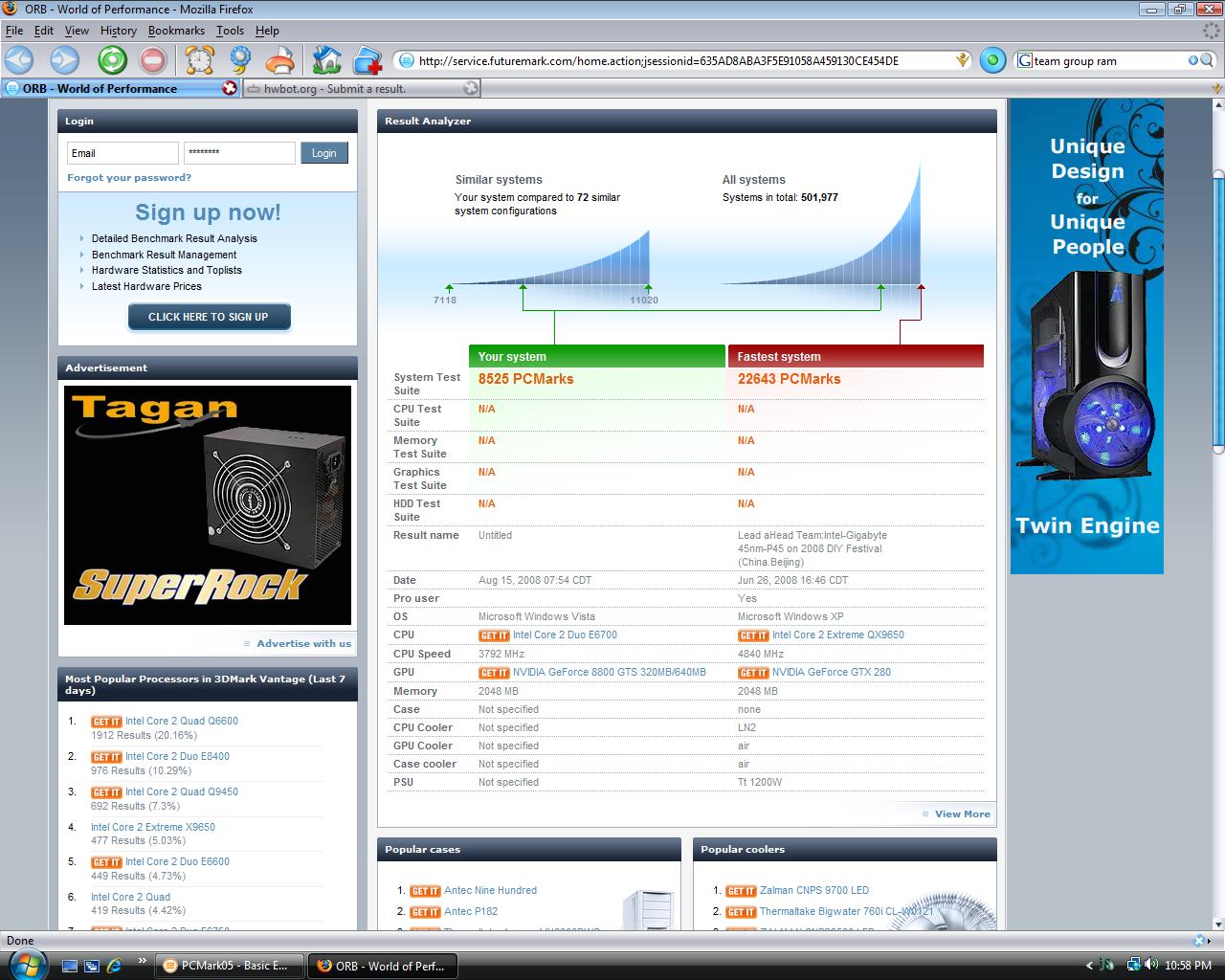Reload the page with the green button
The height and width of the screenshot is (980, 1225).
tap(112, 60)
